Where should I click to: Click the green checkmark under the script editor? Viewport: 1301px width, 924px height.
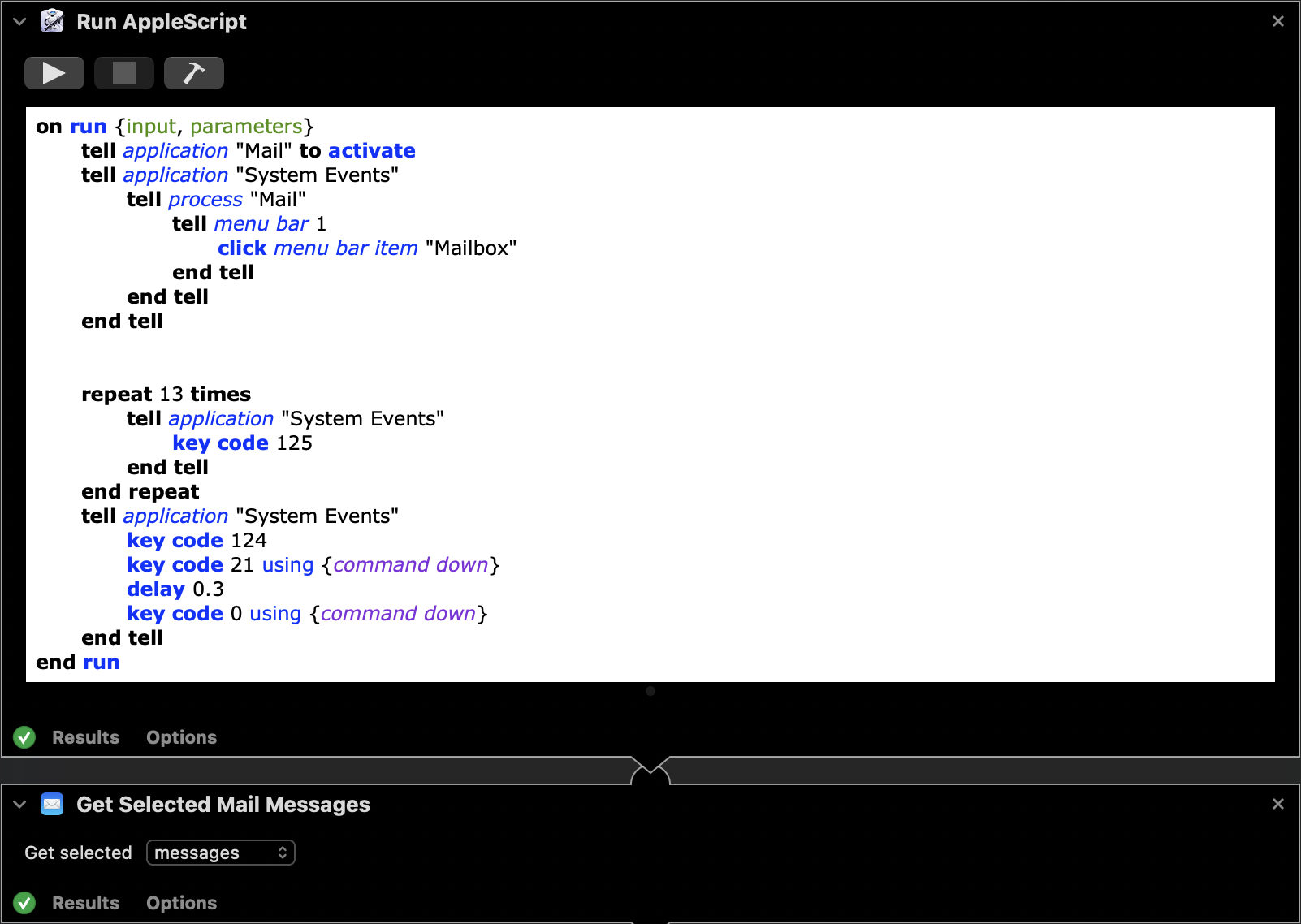click(24, 737)
